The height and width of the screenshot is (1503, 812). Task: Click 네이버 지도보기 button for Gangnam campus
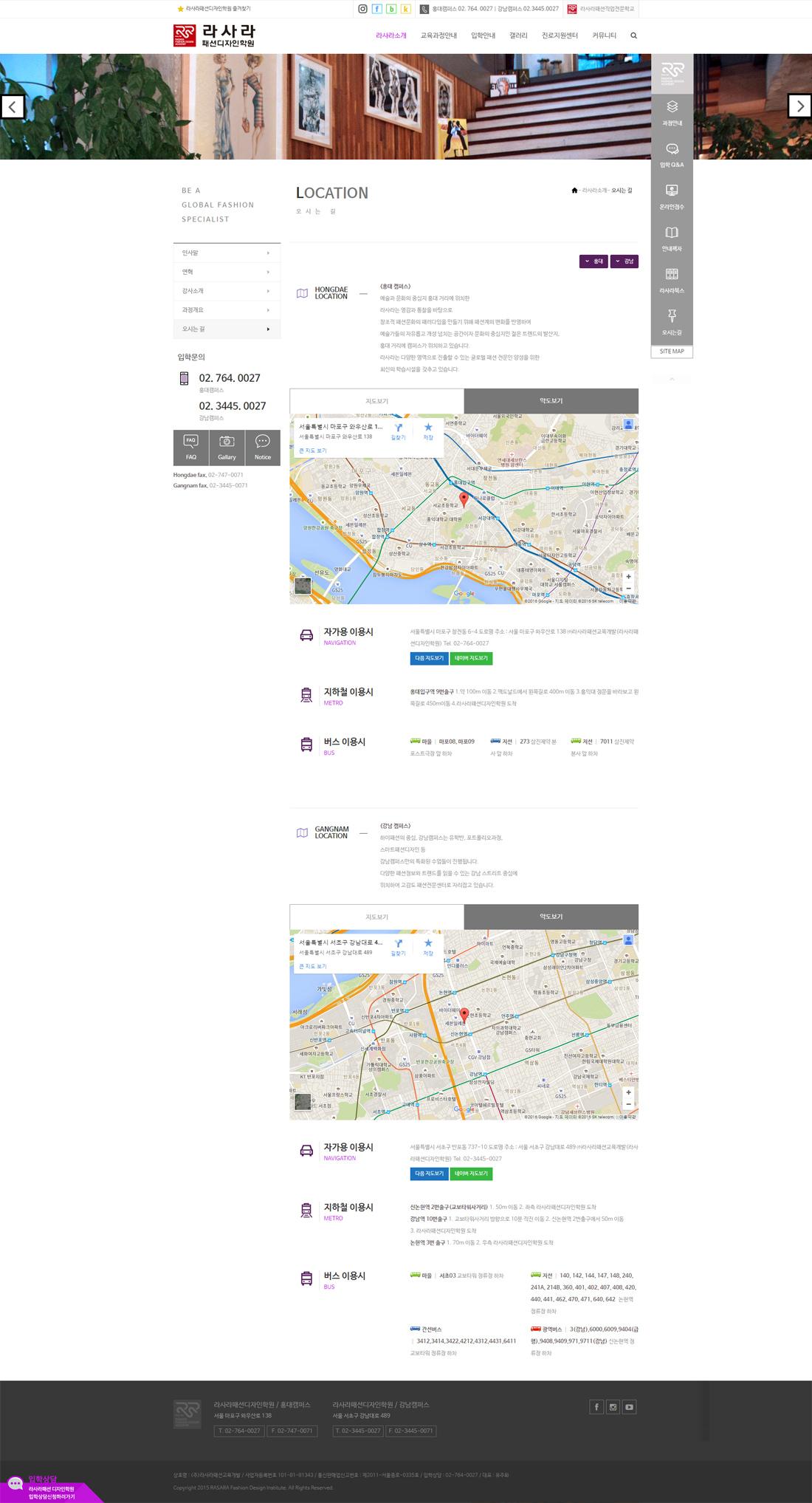click(471, 1173)
